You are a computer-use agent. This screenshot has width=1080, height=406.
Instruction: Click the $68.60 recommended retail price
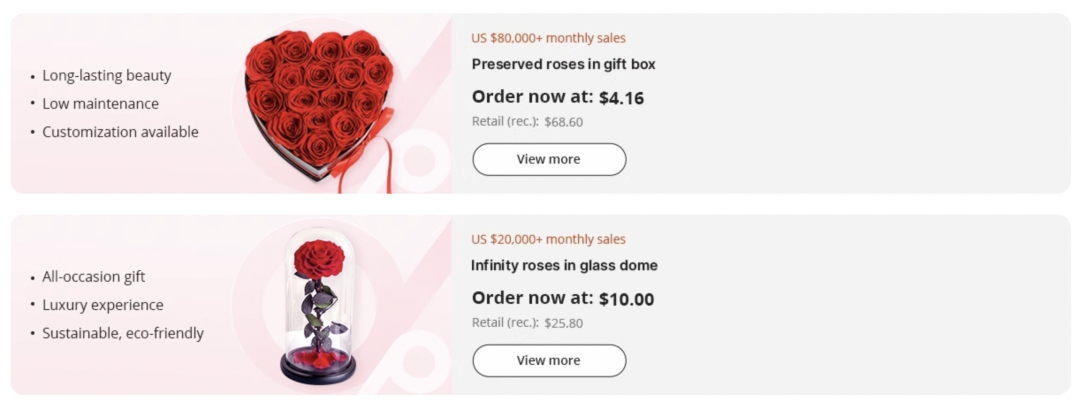(563, 122)
